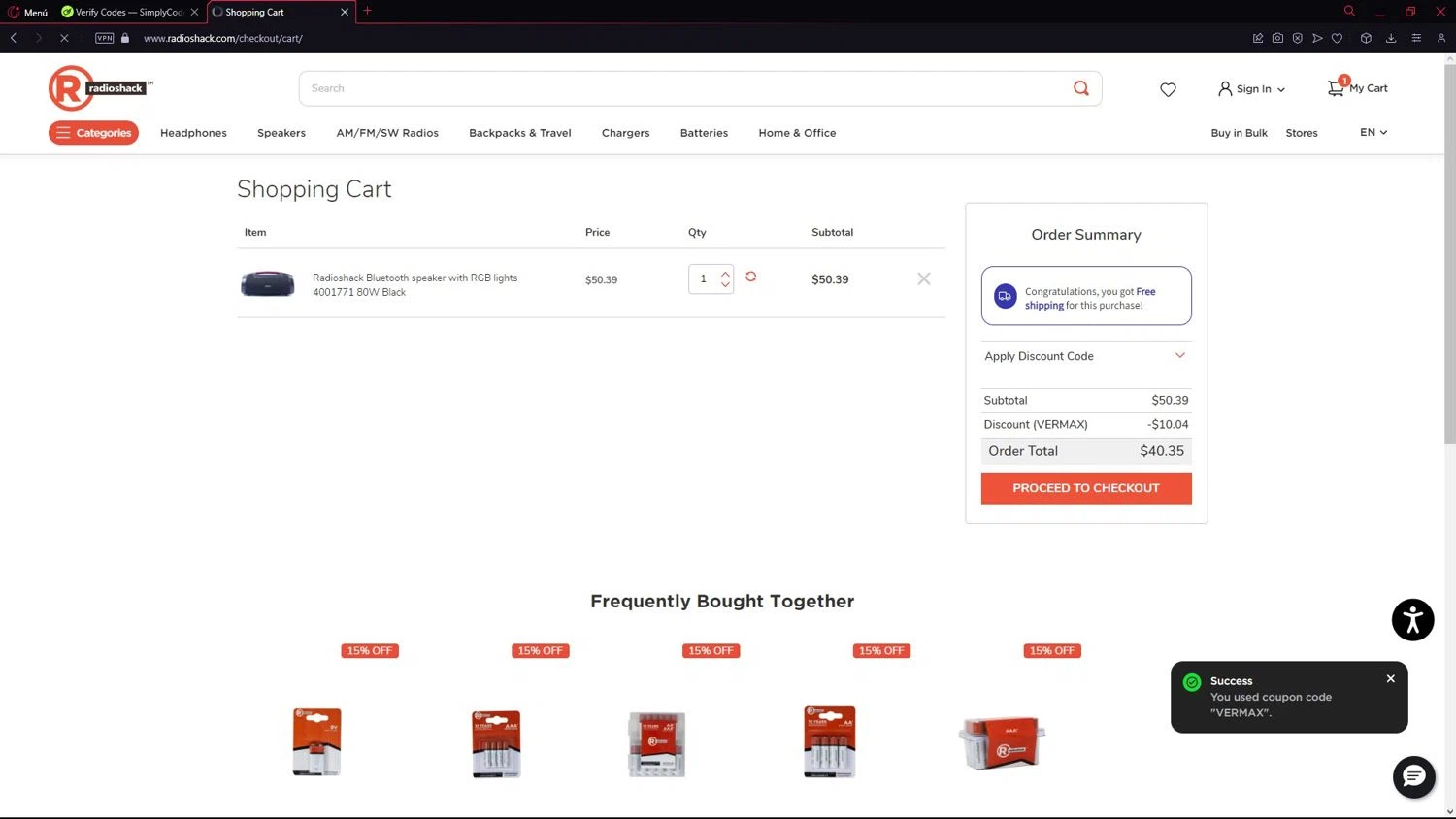Open My Cart icon in header
The image size is (1456, 819).
[x=1357, y=87]
